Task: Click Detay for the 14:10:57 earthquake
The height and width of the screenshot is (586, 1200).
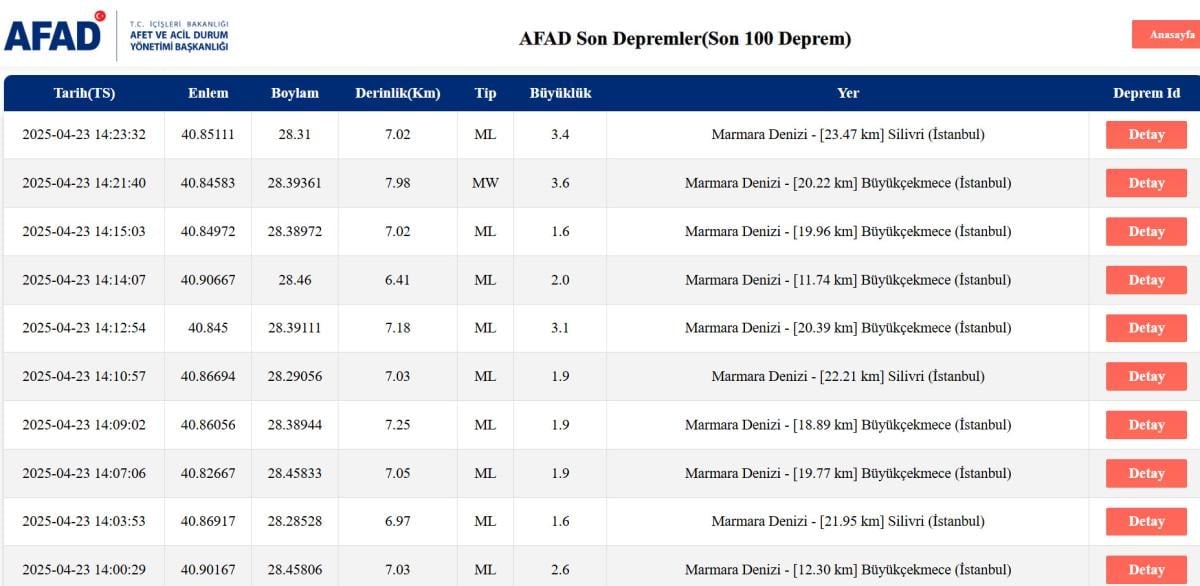Action: 1146,377
